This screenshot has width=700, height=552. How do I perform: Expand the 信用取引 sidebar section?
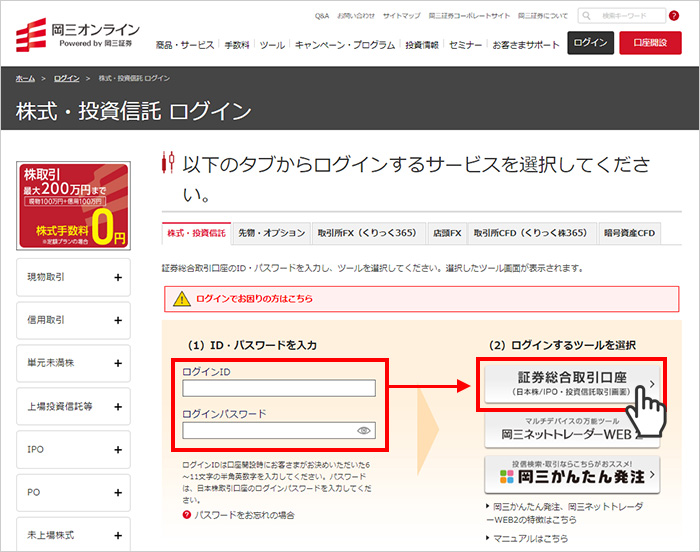pos(73,320)
